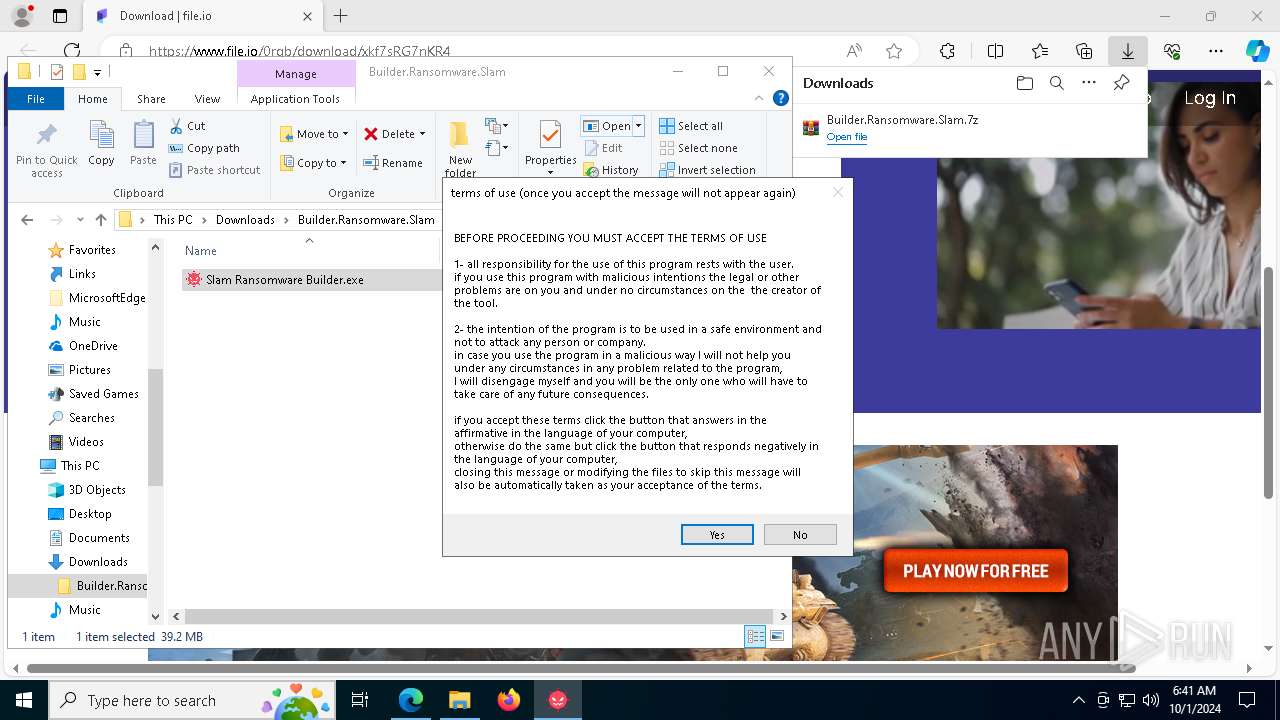1280x720 pixels.
Task: Select Documents in the navigation pane
Action: tap(99, 538)
